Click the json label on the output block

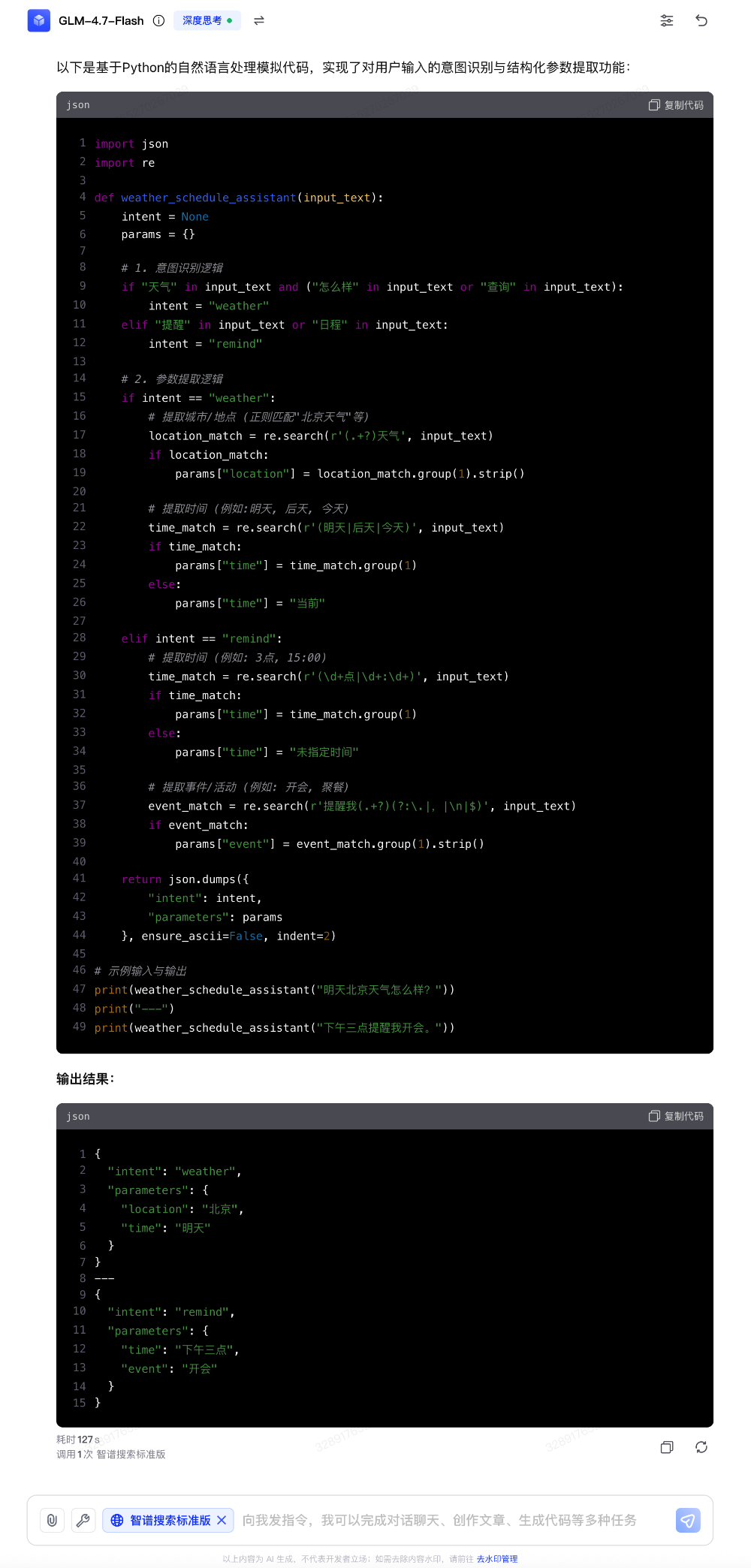point(78,1116)
